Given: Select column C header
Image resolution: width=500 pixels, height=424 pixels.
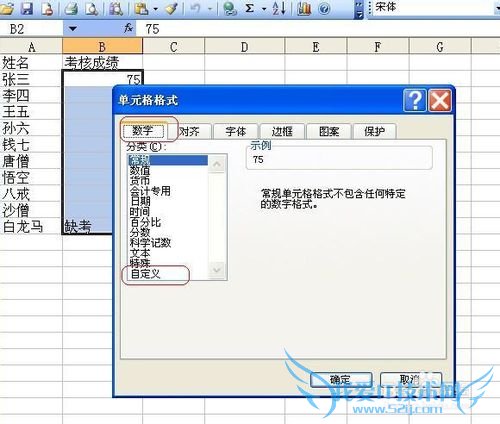Looking at the screenshot, I should click(173, 47).
